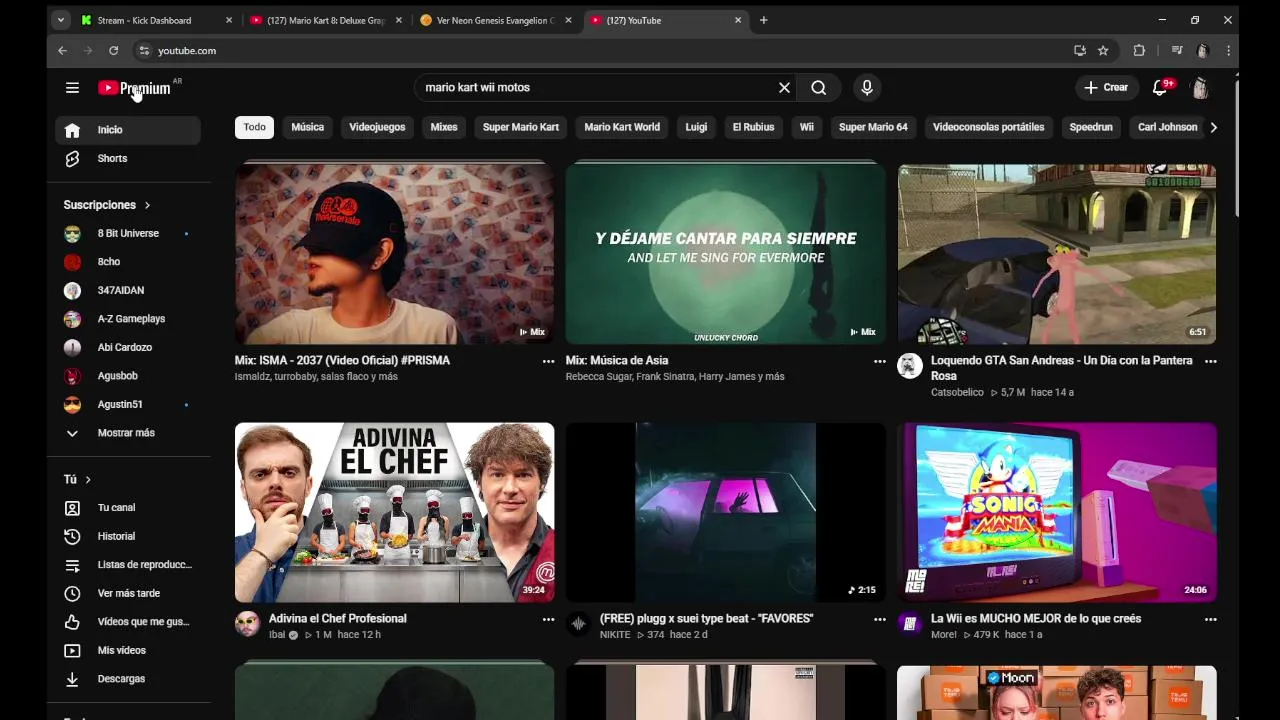Viewport: 1280px width, 720px height.
Task: Click the YouTube Premium logo
Action: click(134, 88)
